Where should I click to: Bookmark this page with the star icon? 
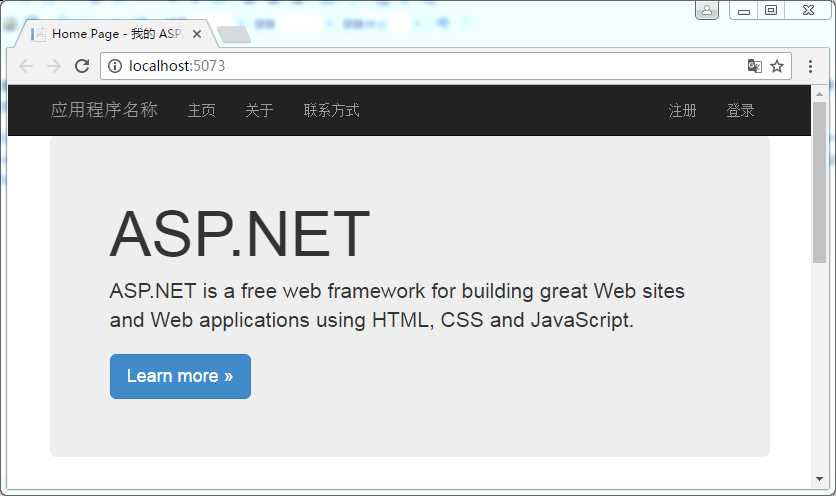[x=777, y=66]
